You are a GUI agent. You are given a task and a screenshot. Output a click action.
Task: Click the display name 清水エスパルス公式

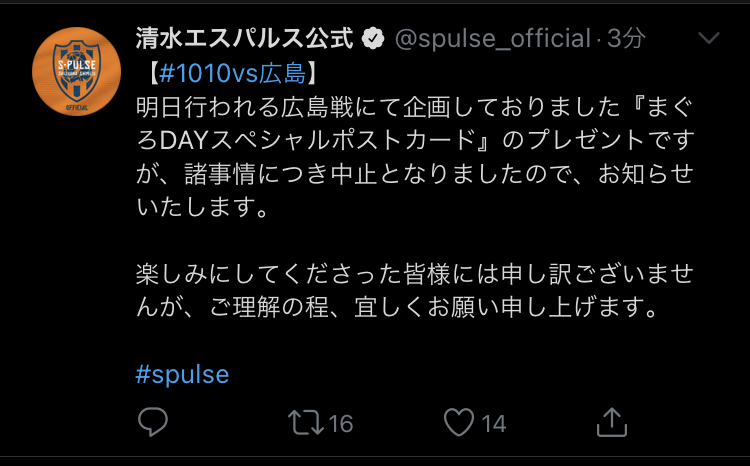pyautogui.click(x=245, y=39)
